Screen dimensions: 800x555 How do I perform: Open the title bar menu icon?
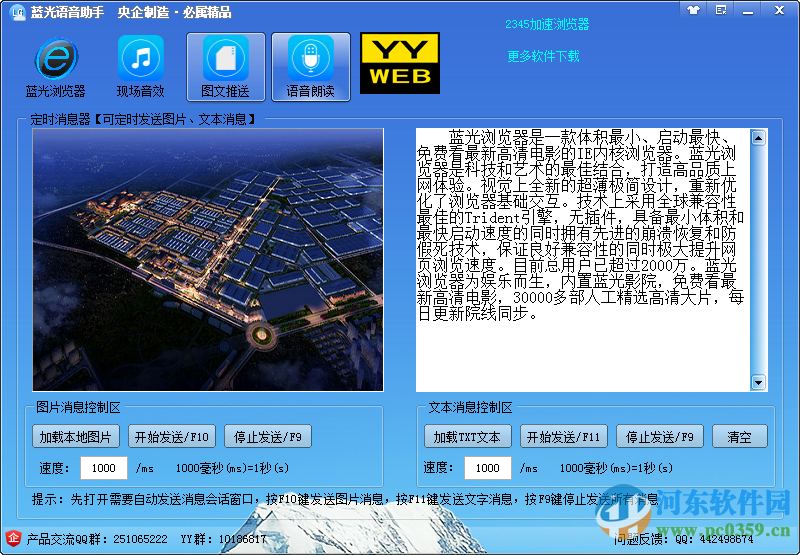721,10
